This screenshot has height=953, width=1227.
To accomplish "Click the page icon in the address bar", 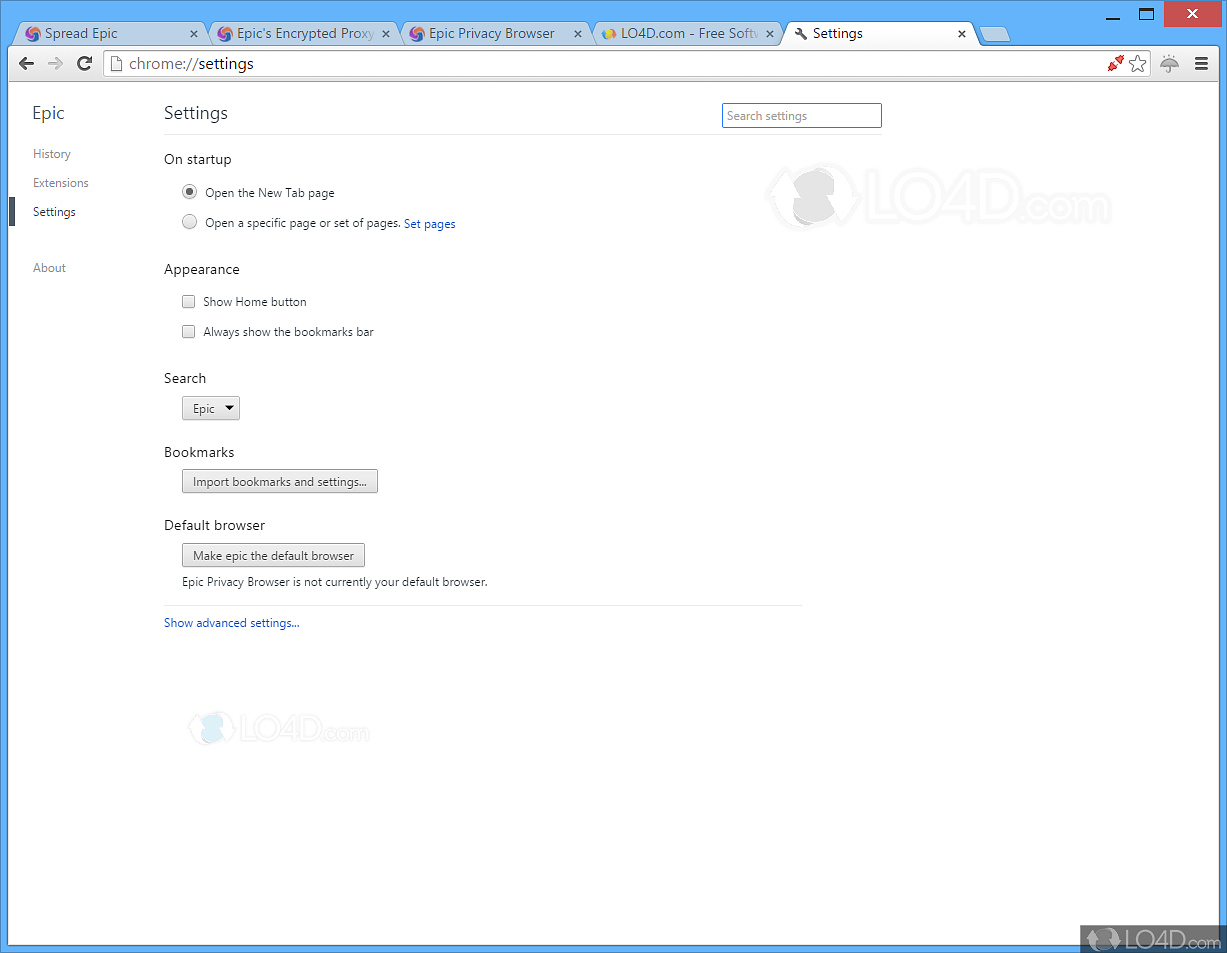I will point(116,64).
